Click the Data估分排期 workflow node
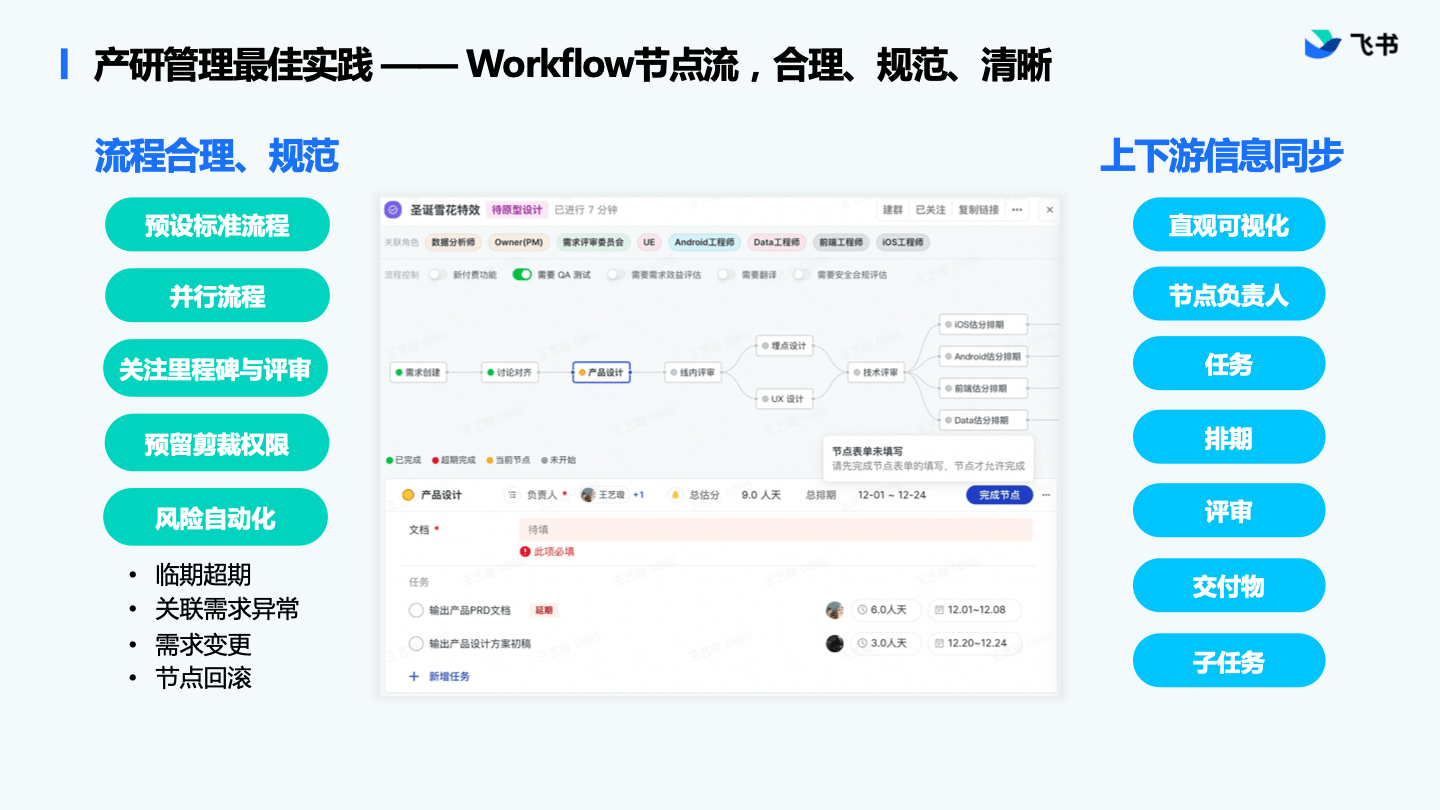Viewport: 1440px width, 810px height. pyautogui.click(x=984, y=420)
